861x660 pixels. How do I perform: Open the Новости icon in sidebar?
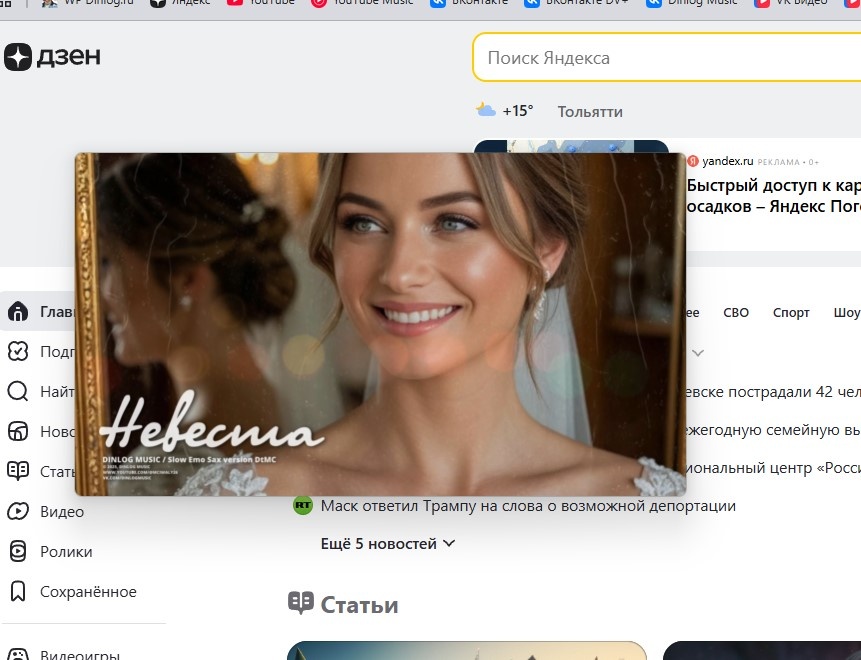[18, 432]
